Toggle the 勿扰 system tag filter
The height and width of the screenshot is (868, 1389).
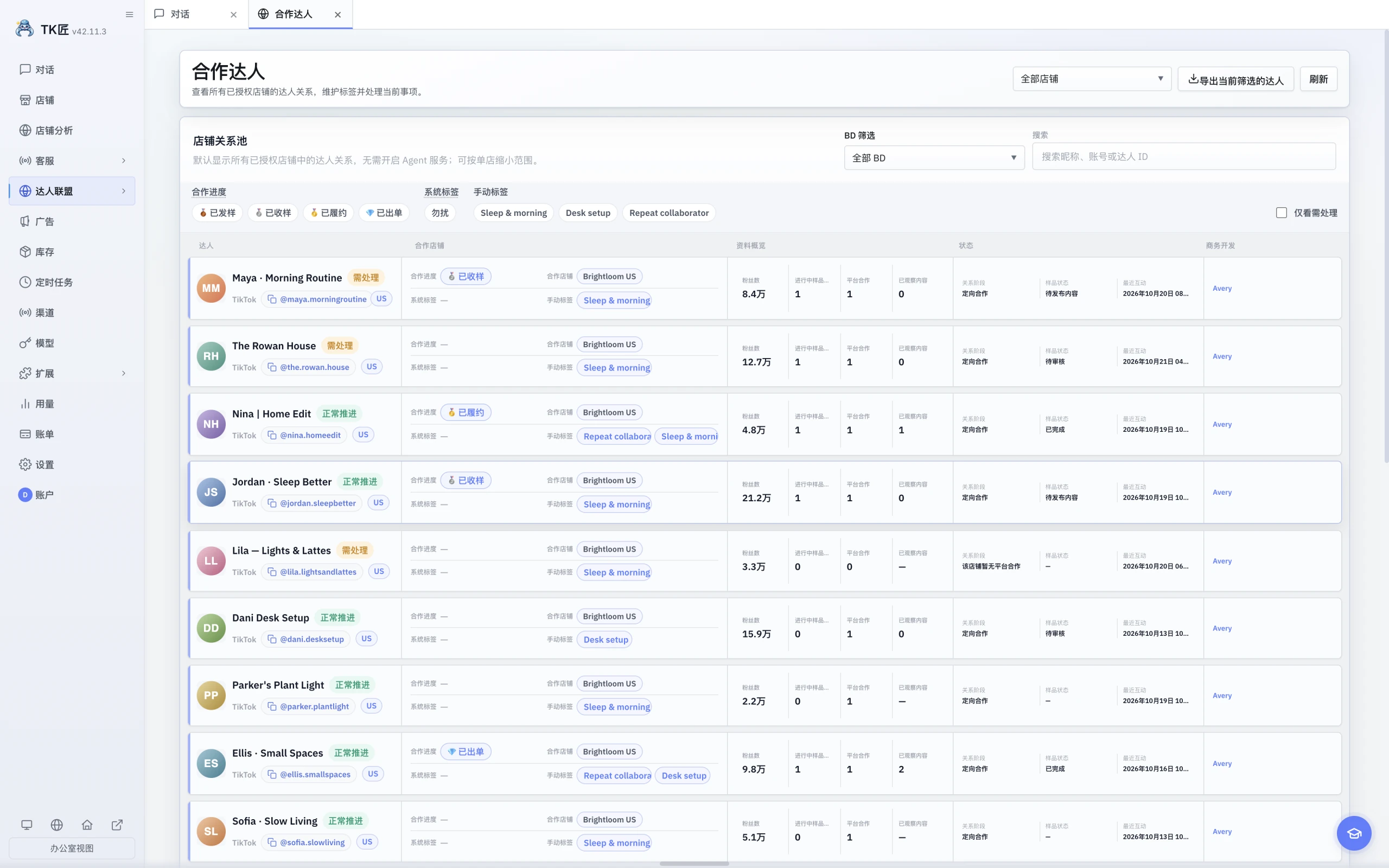[x=440, y=213]
